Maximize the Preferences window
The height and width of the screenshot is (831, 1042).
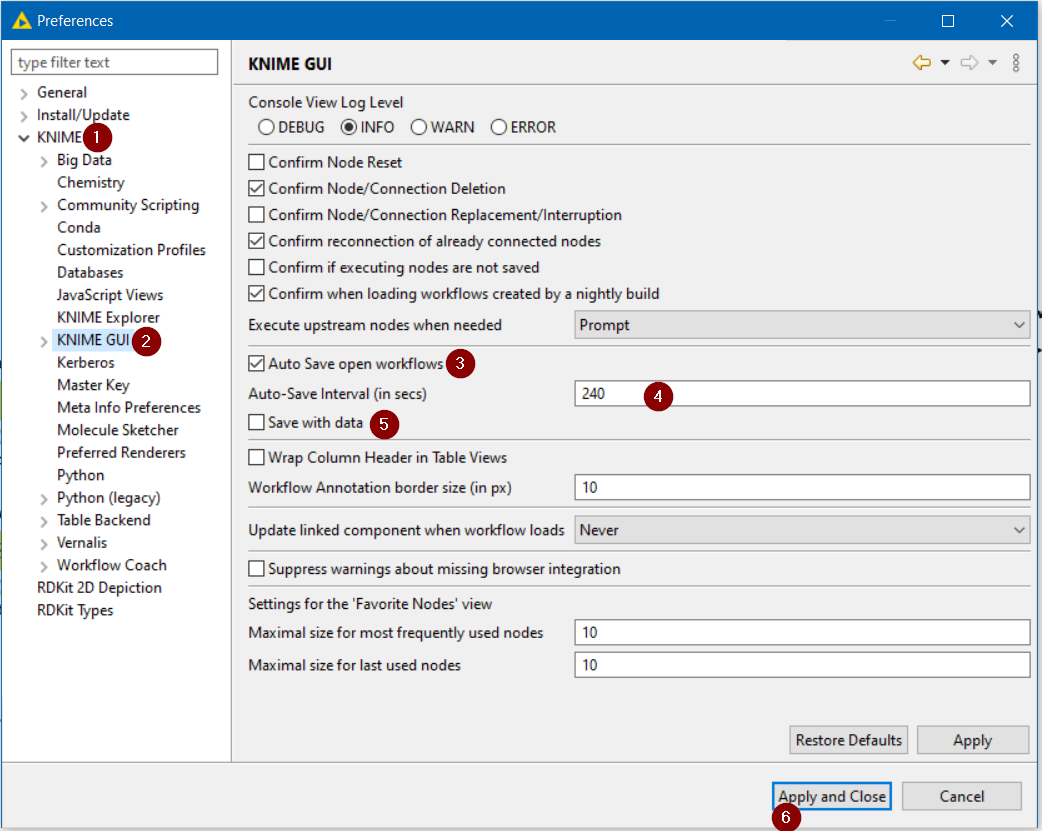click(948, 21)
